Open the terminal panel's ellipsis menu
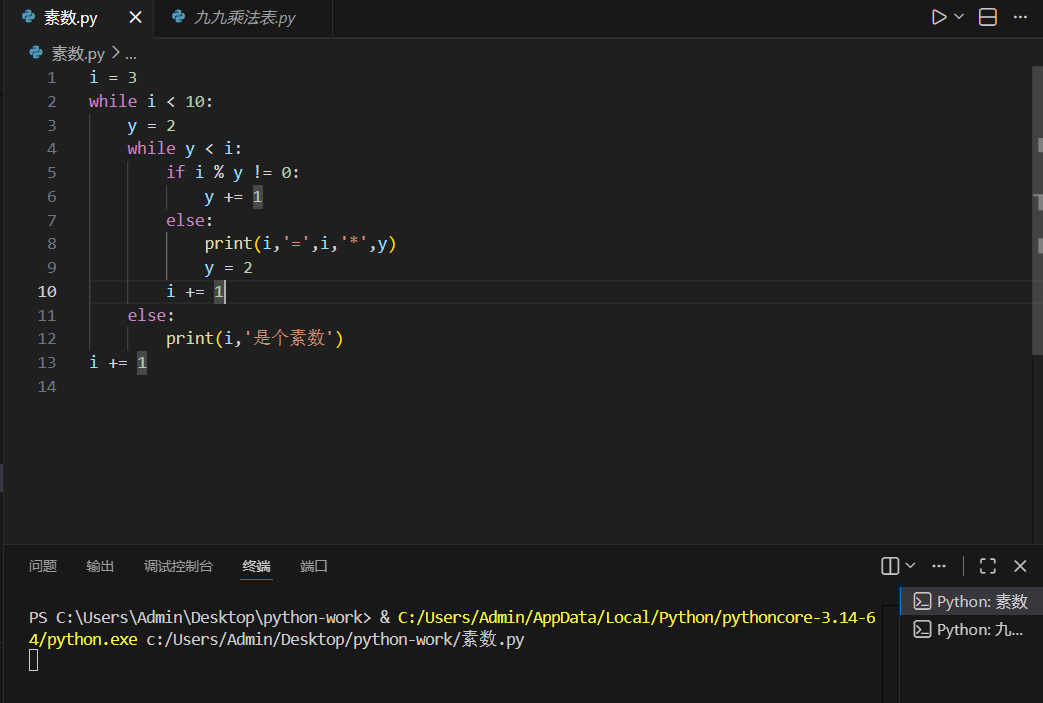1043x703 pixels. (x=938, y=566)
